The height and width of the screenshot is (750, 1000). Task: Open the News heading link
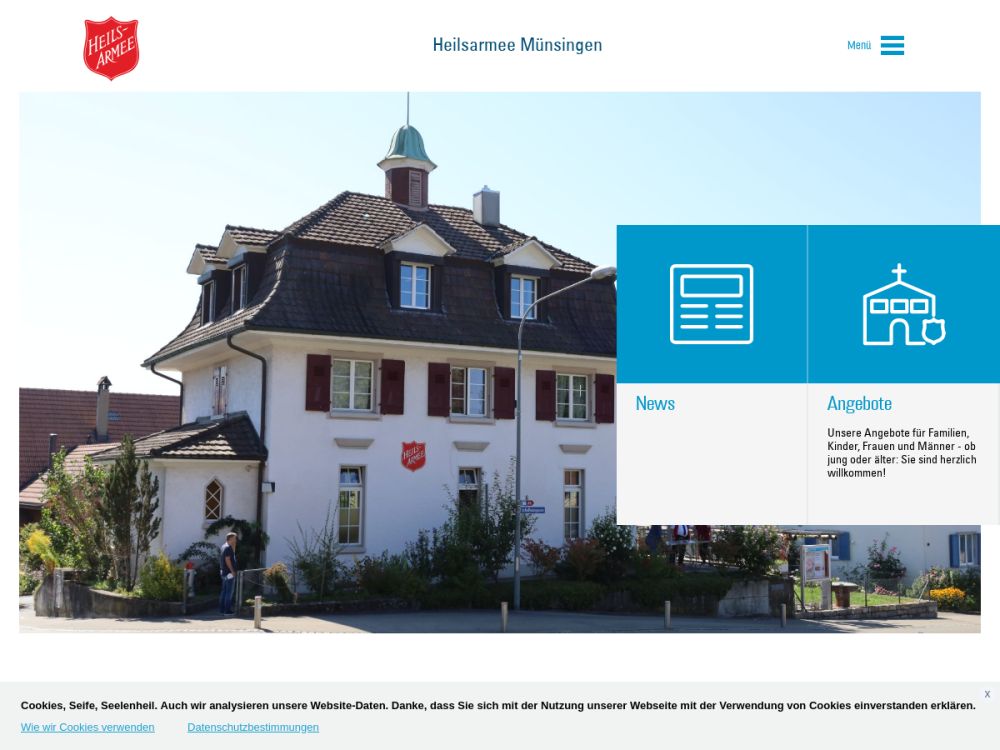655,403
